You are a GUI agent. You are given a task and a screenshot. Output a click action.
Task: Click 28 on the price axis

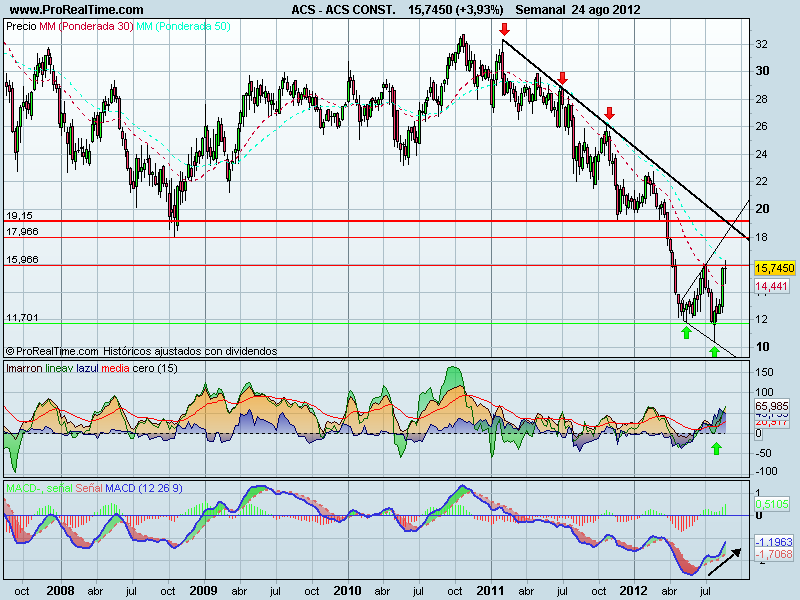click(761, 99)
